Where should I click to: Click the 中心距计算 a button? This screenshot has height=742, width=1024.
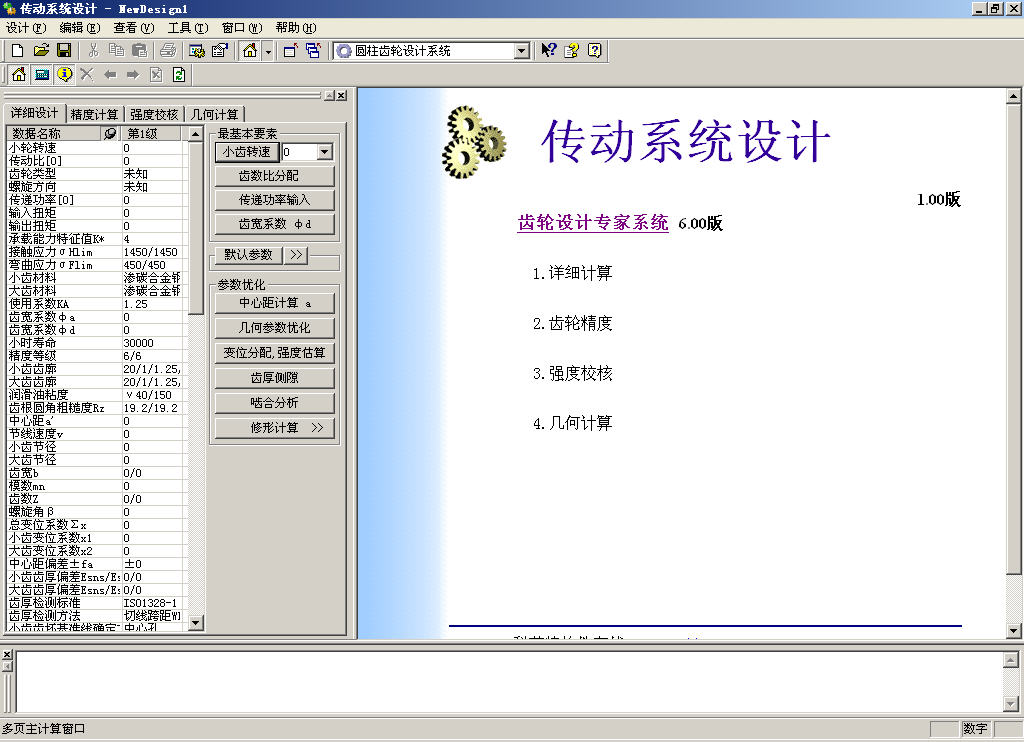[274, 303]
